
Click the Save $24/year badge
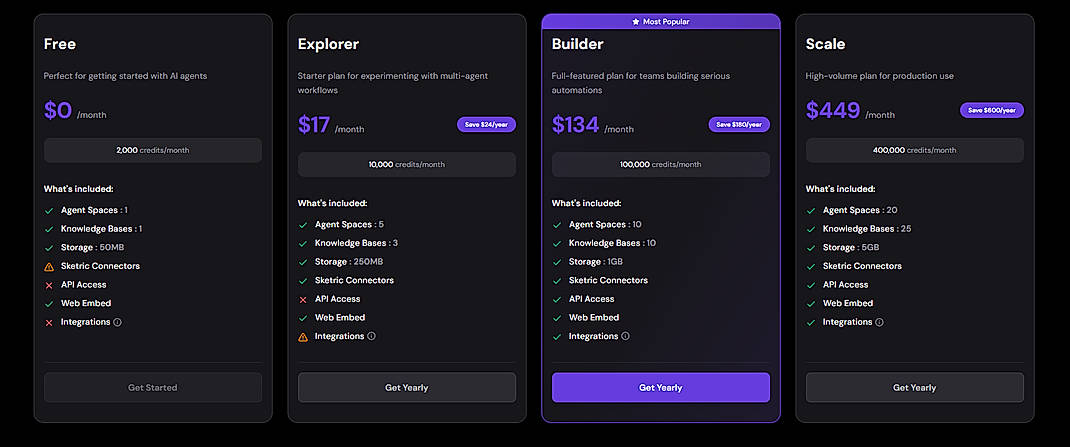coord(487,124)
